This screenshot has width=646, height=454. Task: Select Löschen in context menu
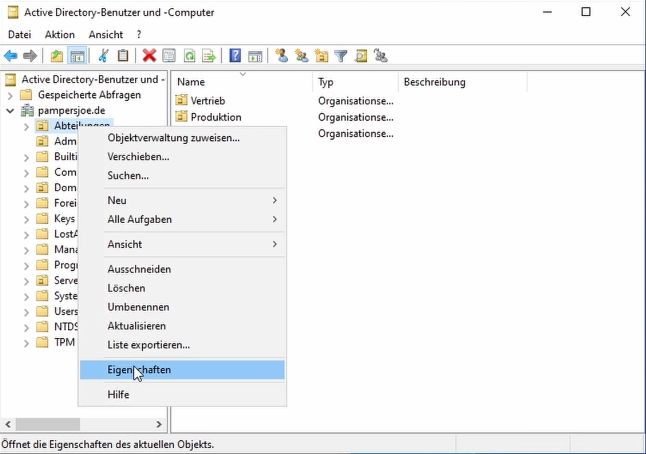[x=182, y=288]
